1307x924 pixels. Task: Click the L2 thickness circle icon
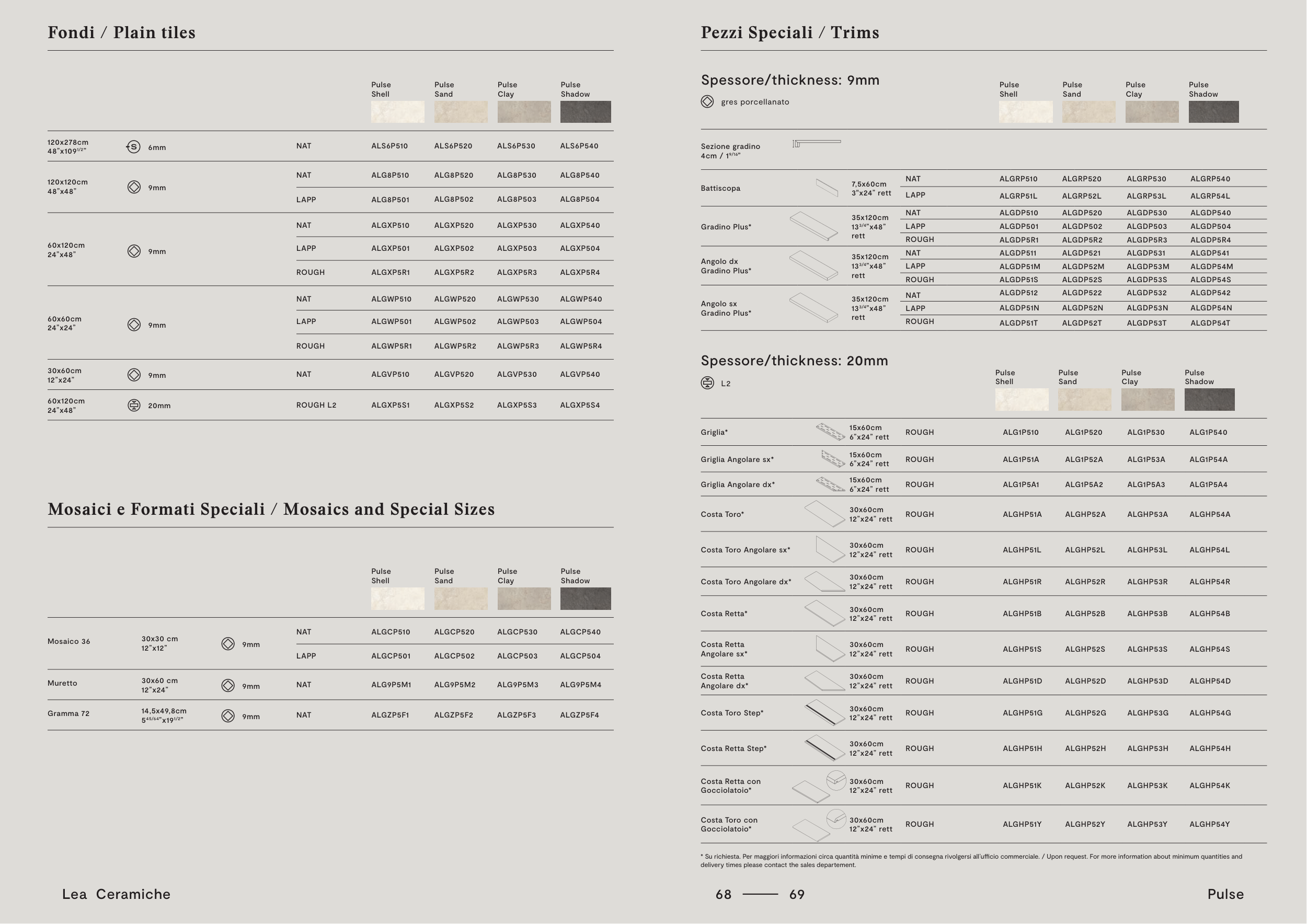[x=707, y=383]
